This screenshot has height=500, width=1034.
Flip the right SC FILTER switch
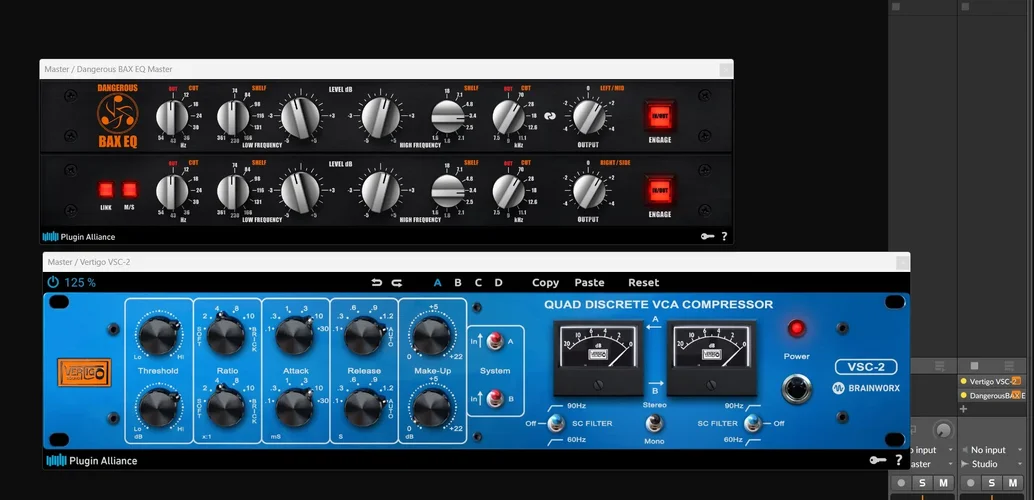click(x=752, y=423)
